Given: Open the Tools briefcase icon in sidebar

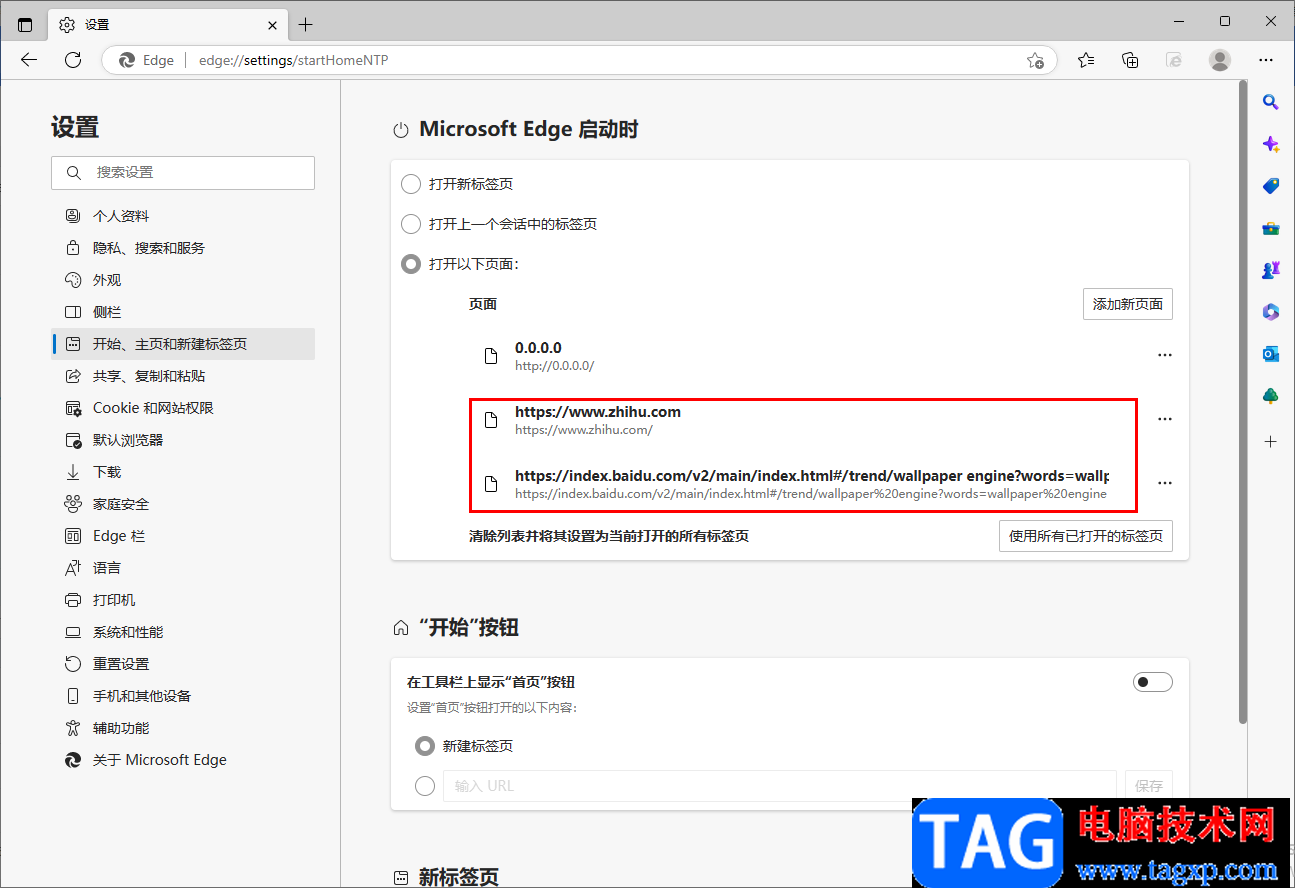Looking at the screenshot, I should point(1271,228).
